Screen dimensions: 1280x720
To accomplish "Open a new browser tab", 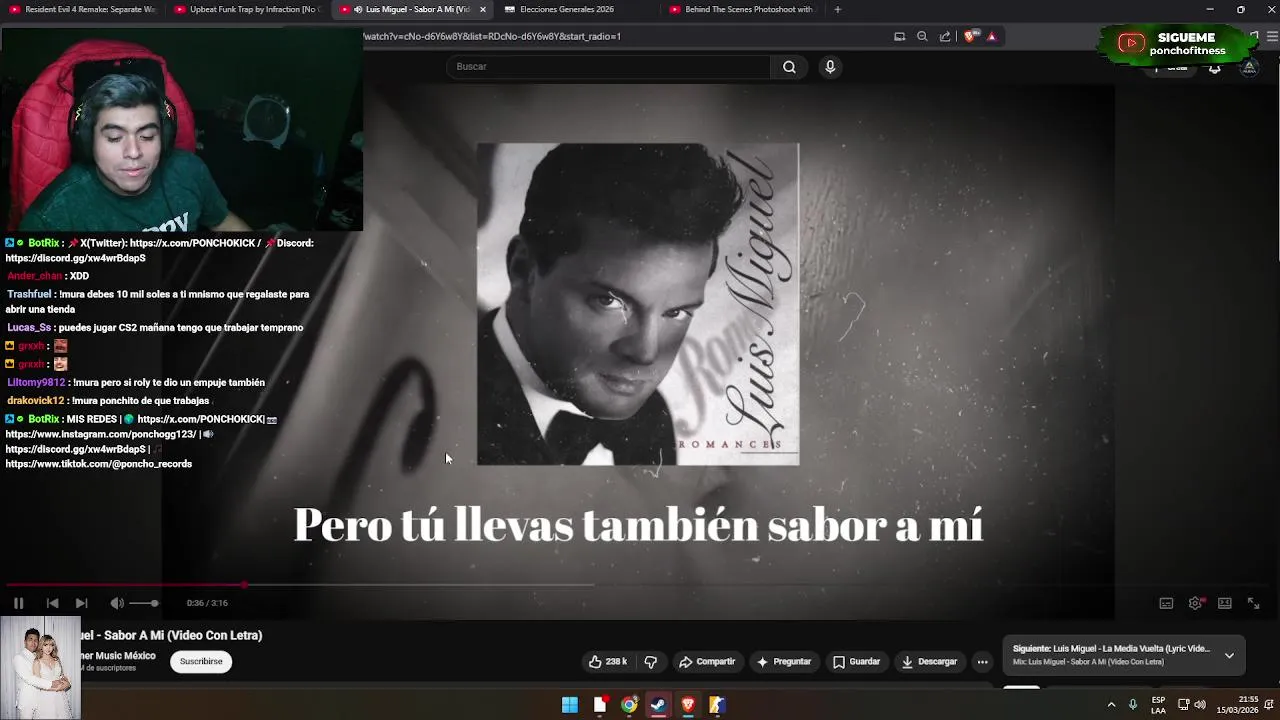I will (837, 9).
